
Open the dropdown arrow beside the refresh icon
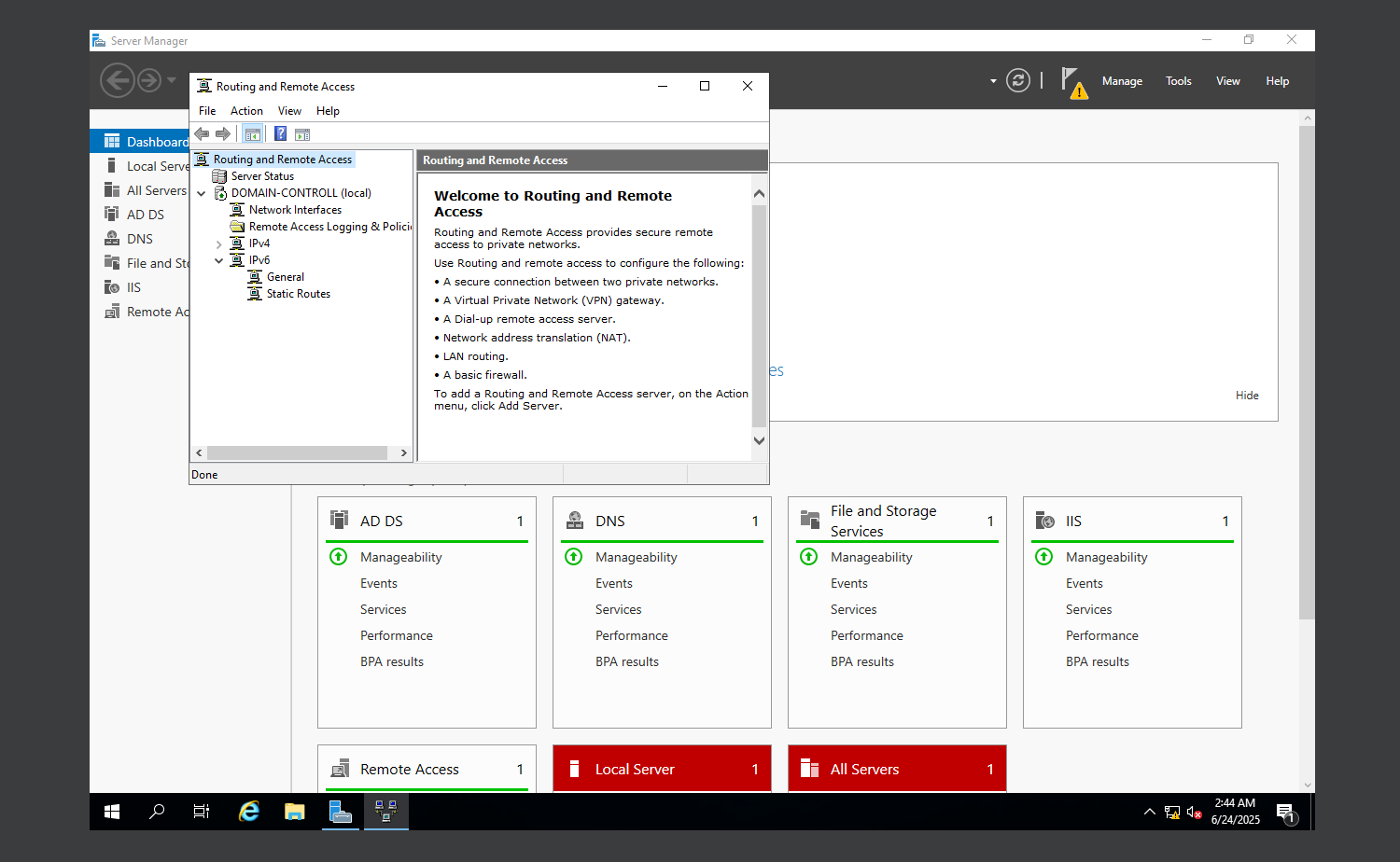coord(993,81)
